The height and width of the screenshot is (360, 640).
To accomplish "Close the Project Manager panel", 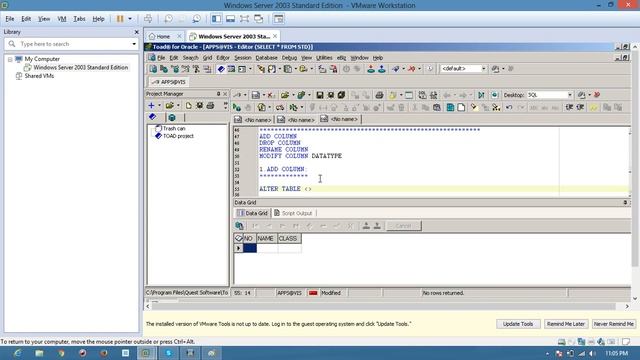I will click(x=225, y=94).
